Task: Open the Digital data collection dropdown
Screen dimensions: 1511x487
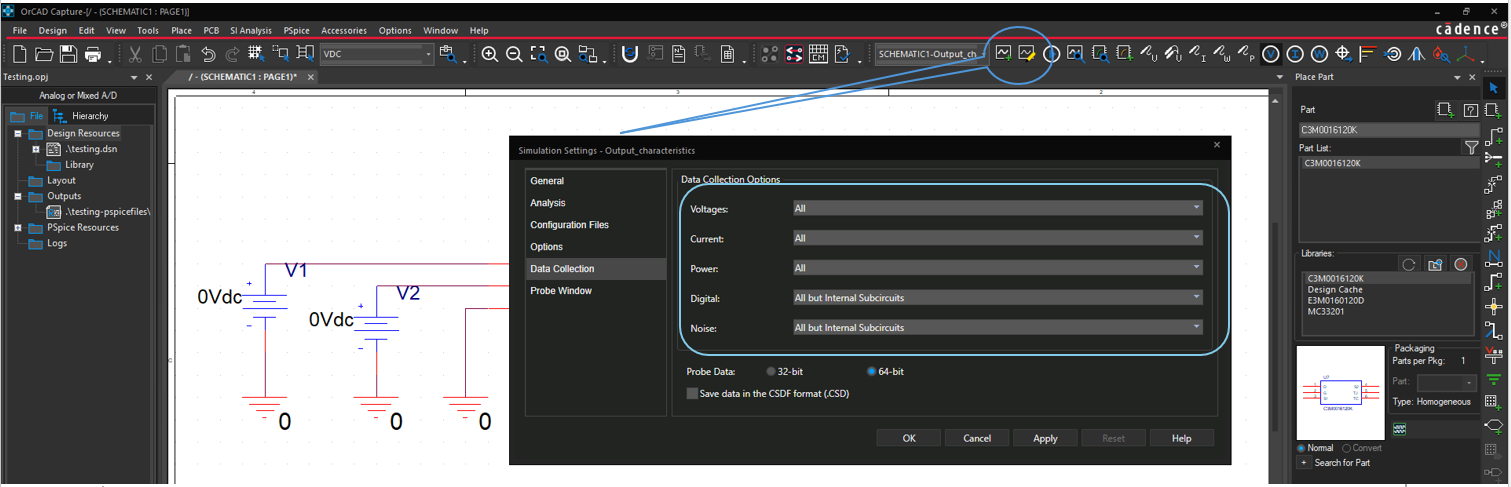Action: pos(997,298)
